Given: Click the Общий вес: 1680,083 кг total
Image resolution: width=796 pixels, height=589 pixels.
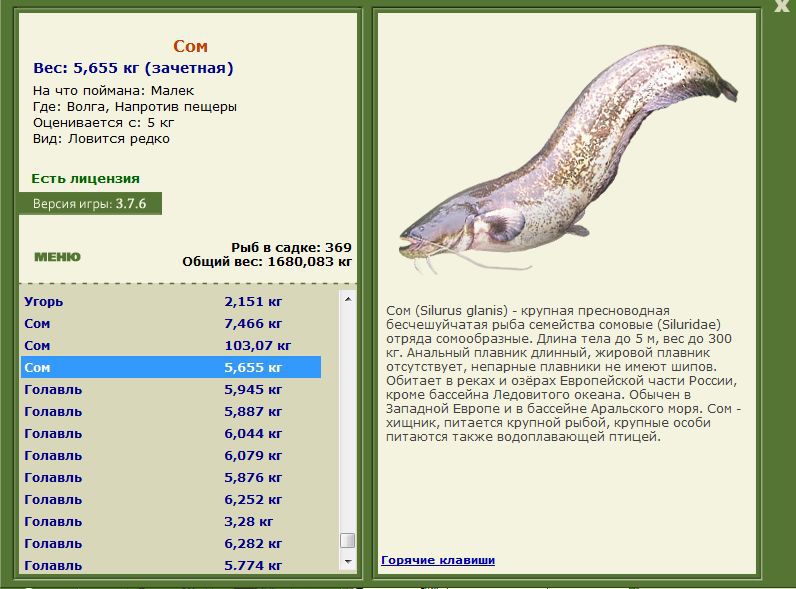Looking at the screenshot, I should click(267, 261).
